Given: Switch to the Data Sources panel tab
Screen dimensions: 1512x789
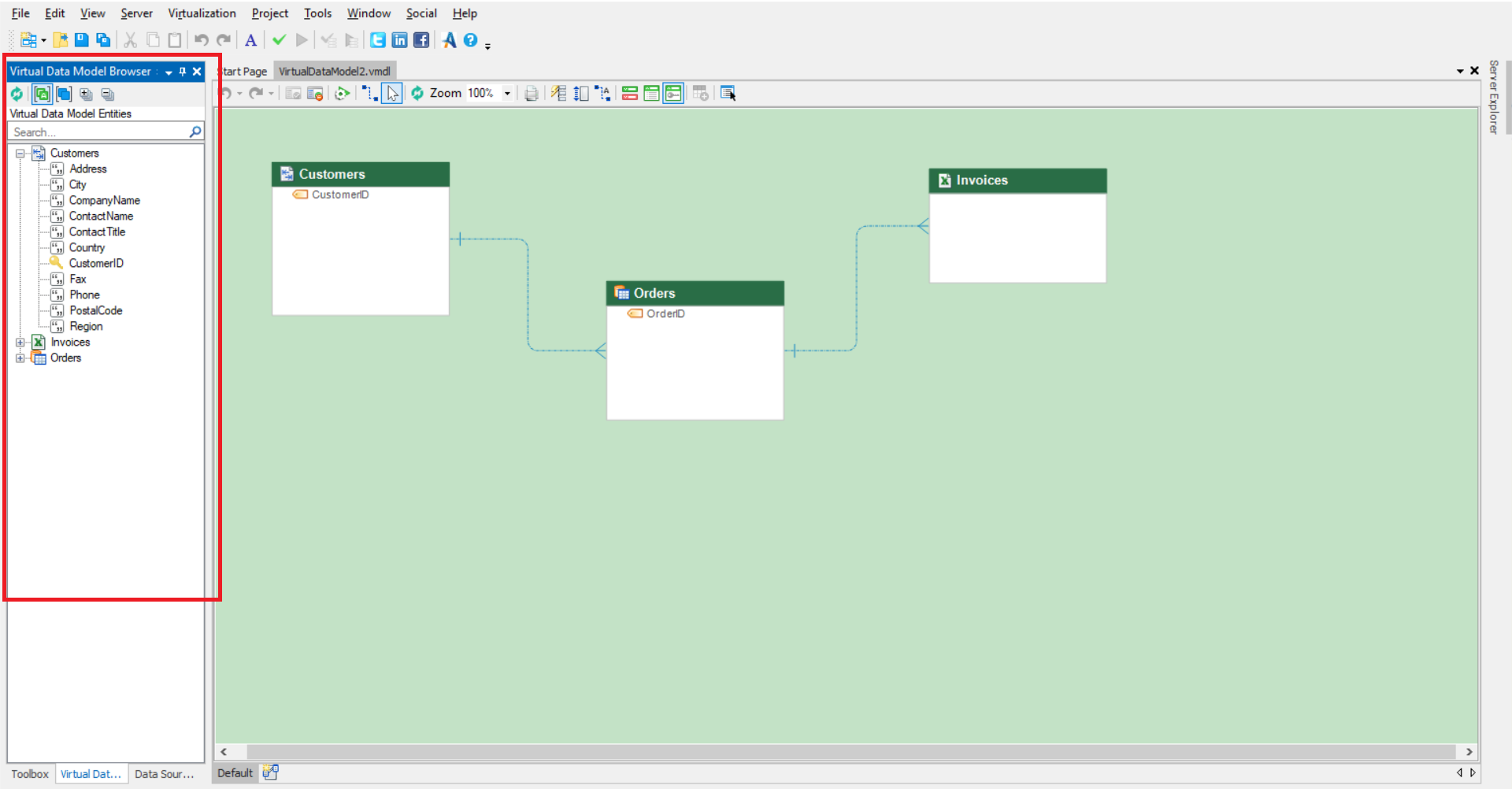Looking at the screenshot, I should point(164,774).
